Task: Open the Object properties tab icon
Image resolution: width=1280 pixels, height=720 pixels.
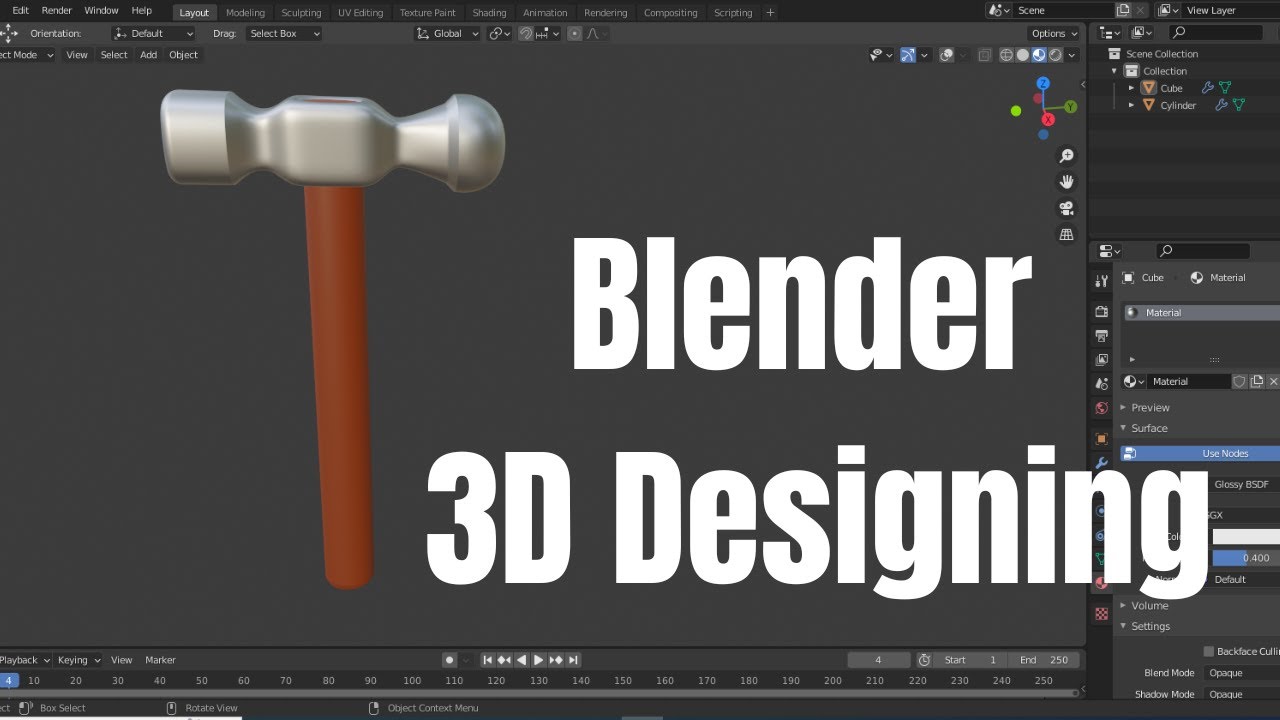Action: pos(1102,438)
